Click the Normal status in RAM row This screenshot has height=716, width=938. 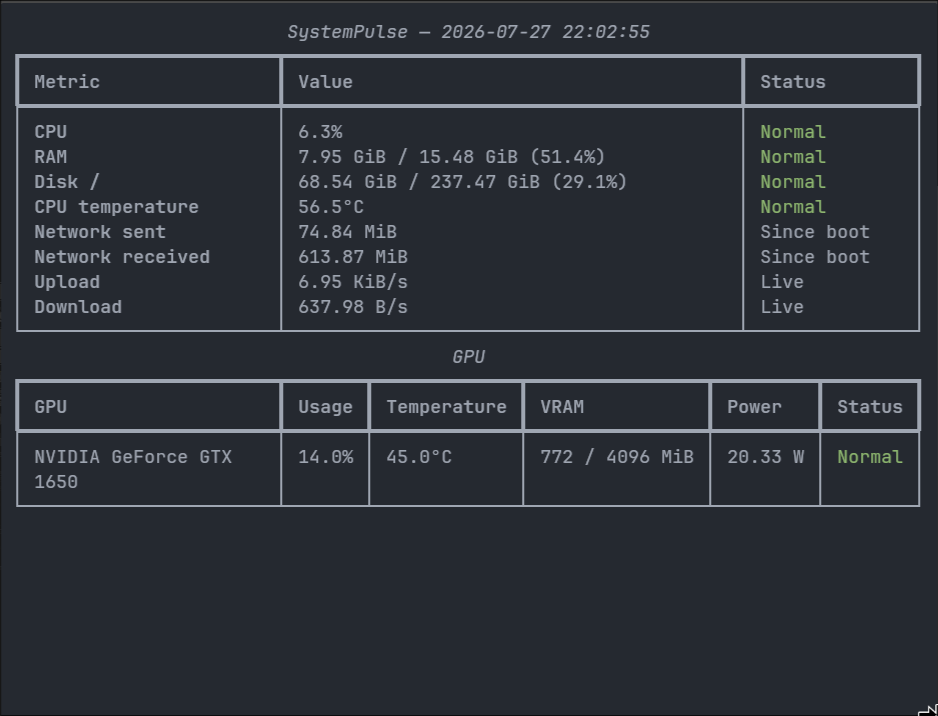coord(793,157)
